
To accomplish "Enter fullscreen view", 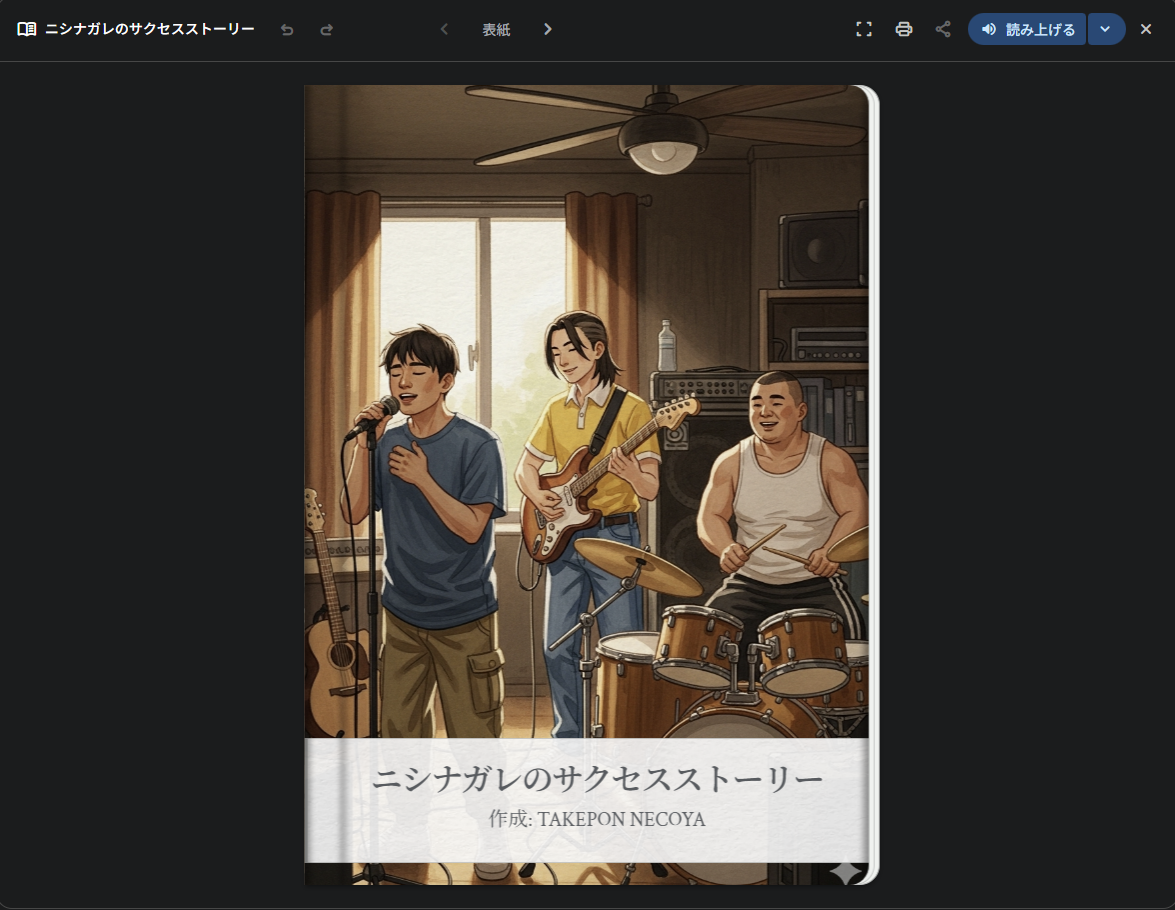I will coord(864,29).
